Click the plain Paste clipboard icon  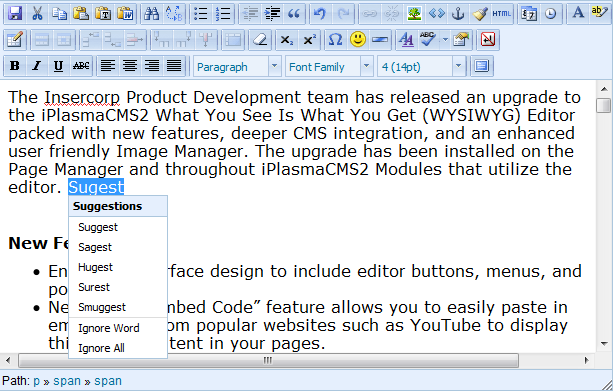point(81,14)
